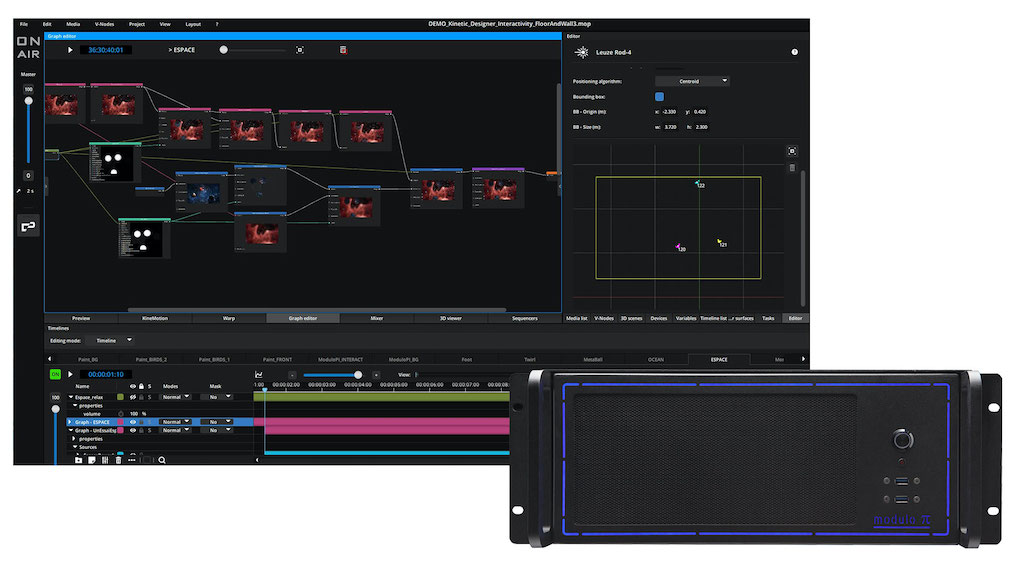Toggle the green ON timeline button
This screenshot has width=1024, height=567.
pyautogui.click(x=56, y=374)
